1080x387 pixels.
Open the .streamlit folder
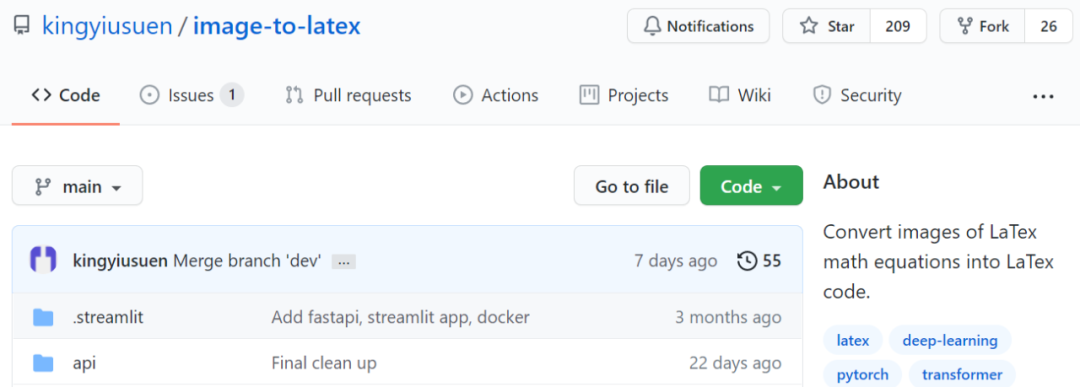coord(108,317)
